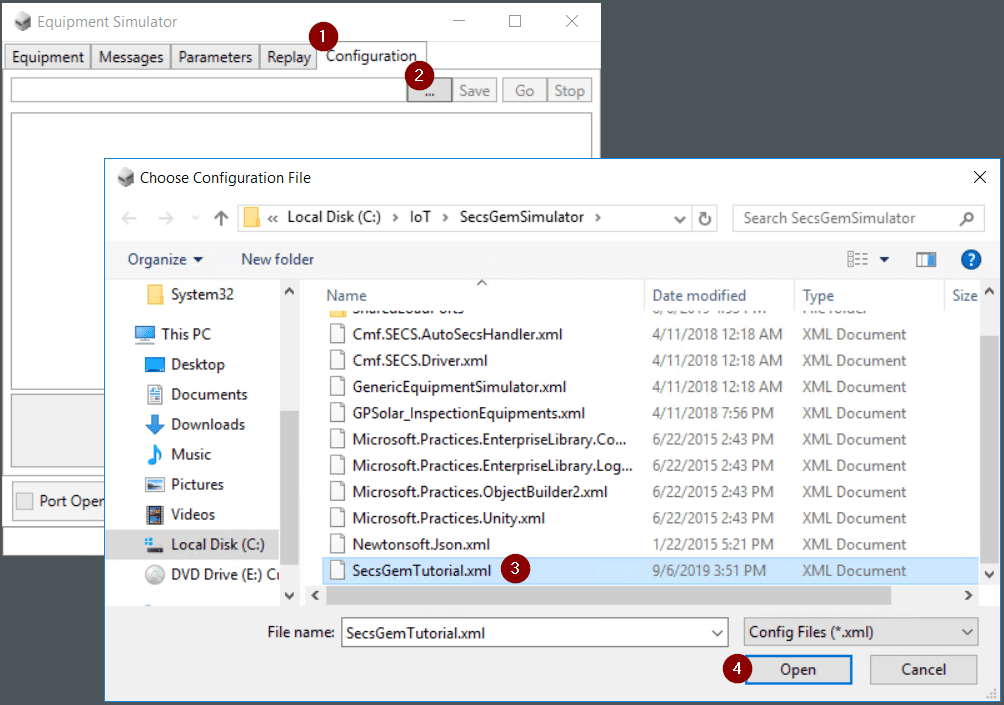Click the configuration path input field
The width and height of the screenshot is (1004, 705).
click(x=209, y=90)
